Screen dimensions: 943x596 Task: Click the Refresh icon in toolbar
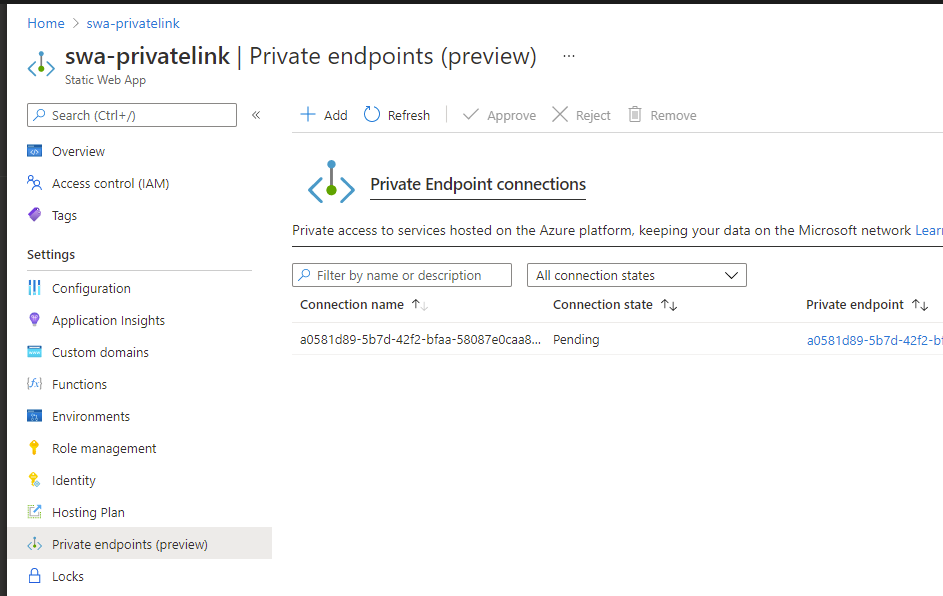click(x=372, y=115)
